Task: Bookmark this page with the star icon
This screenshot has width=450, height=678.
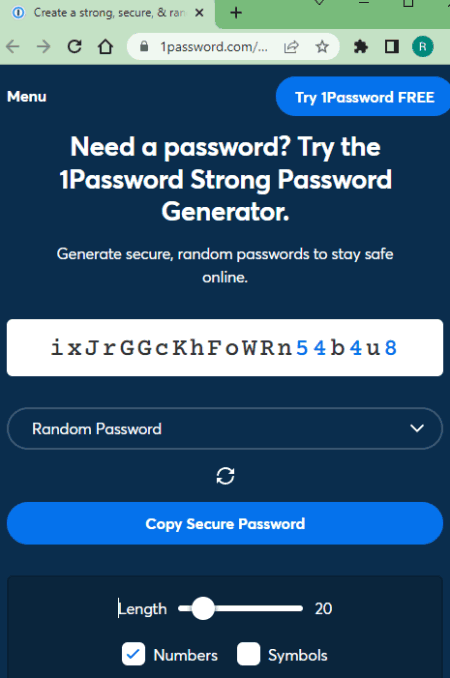Action: tap(322, 46)
